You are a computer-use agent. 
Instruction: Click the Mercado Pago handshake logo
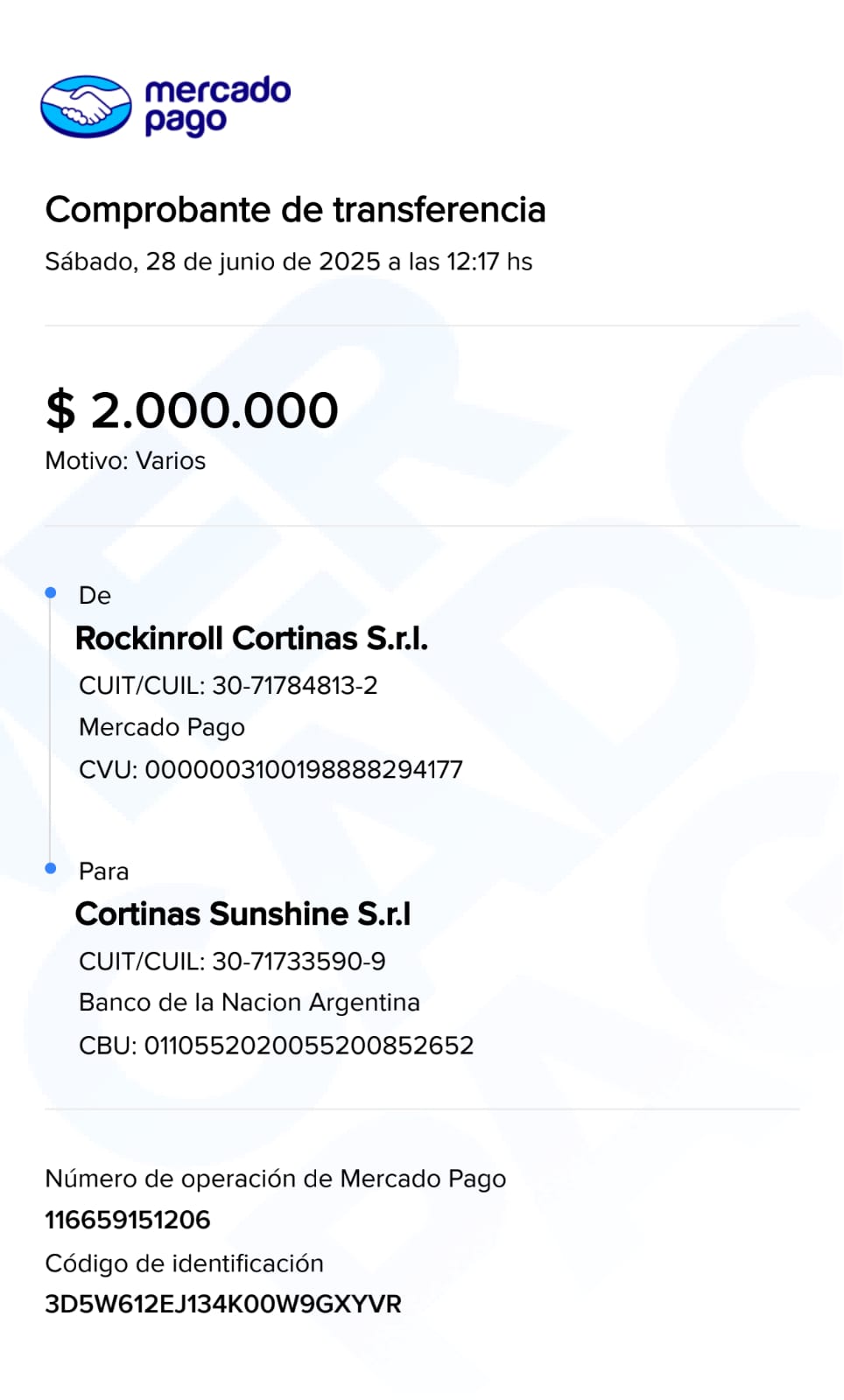point(86,107)
